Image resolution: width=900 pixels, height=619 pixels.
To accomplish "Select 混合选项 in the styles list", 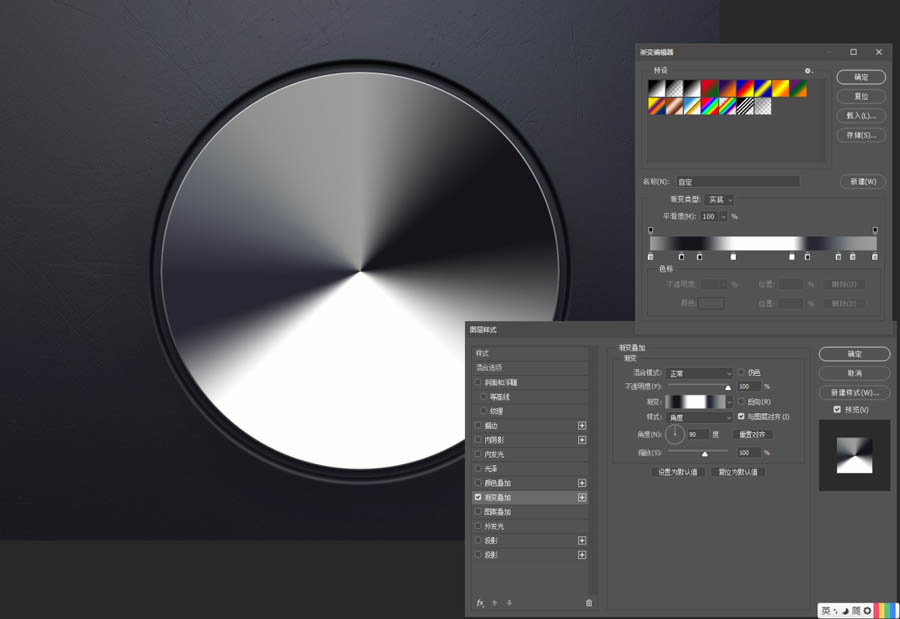I will pyautogui.click(x=490, y=367).
